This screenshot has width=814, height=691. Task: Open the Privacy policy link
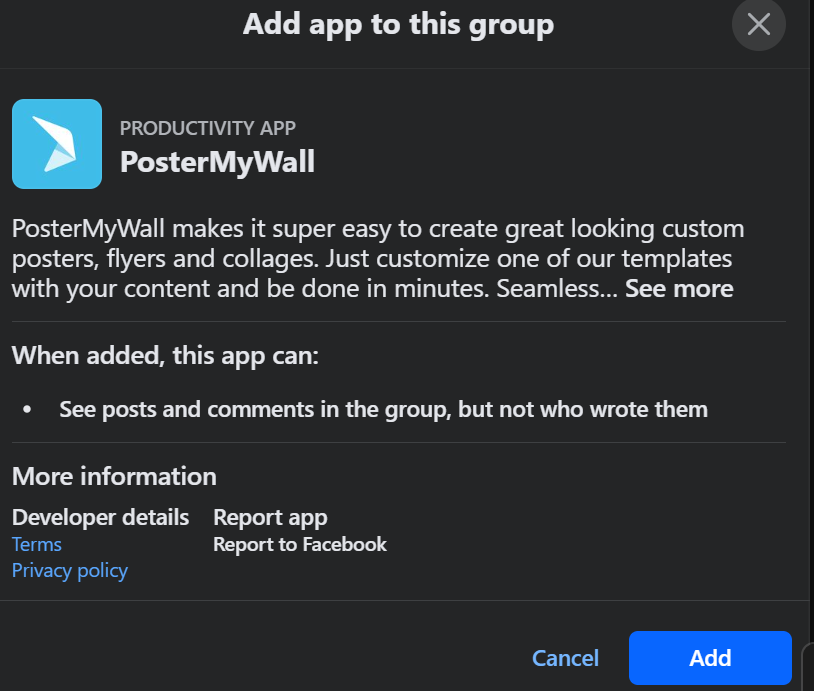pos(70,570)
